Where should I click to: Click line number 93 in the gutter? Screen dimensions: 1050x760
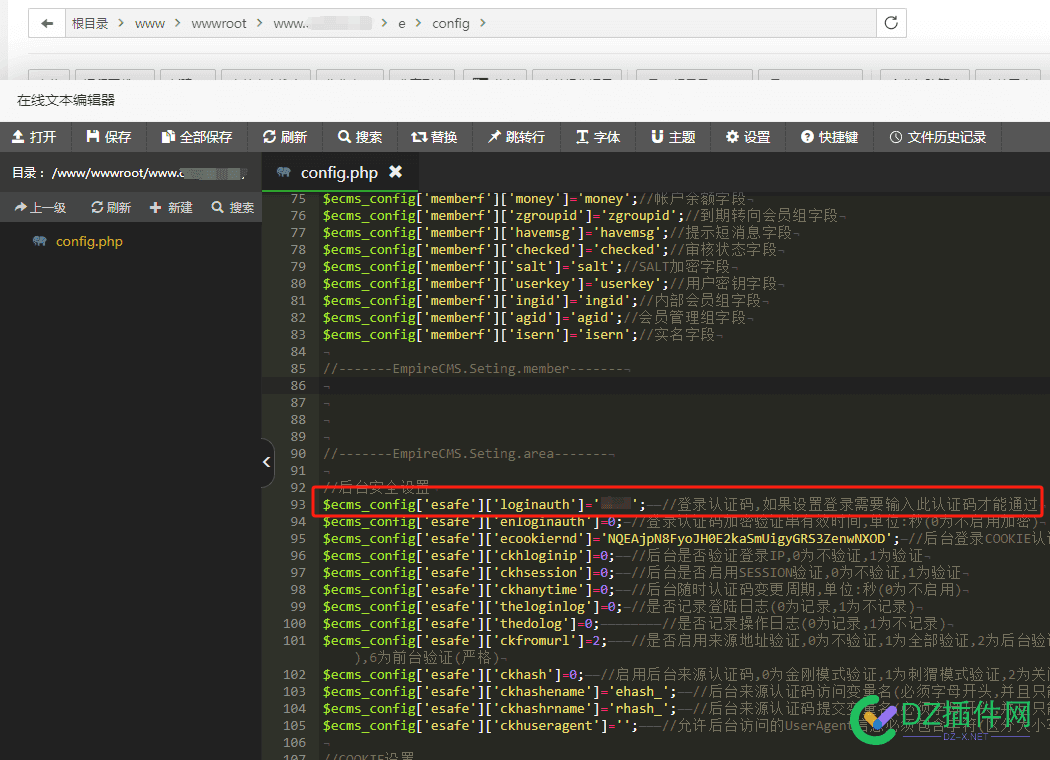click(298, 504)
